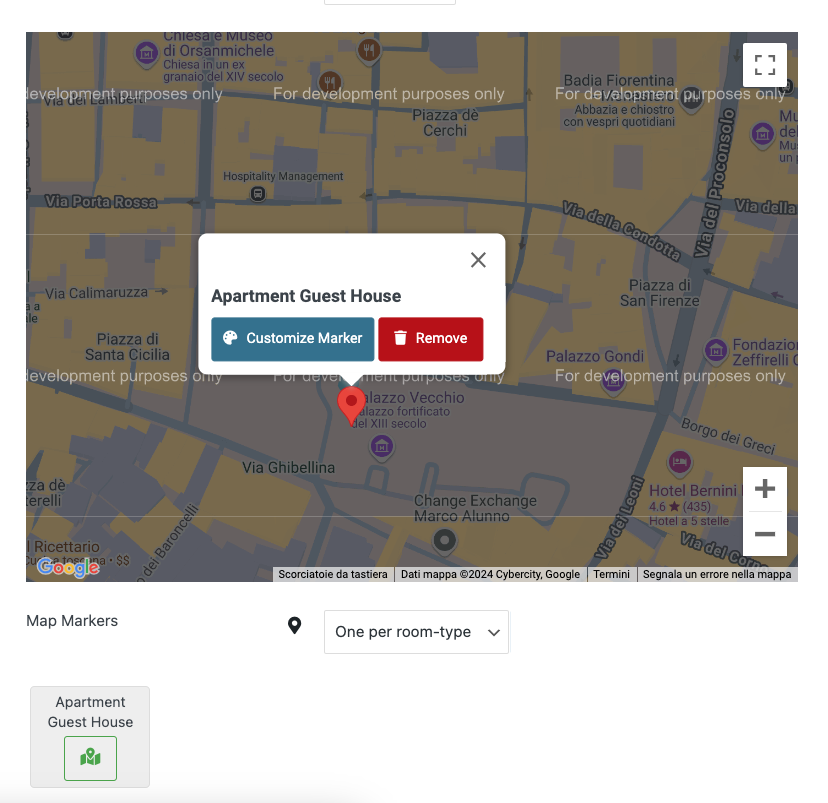This screenshot has width=828, height=803.
Task: Click the Customize Marker button
Action: pyautogui.click(x=293, y=339)
